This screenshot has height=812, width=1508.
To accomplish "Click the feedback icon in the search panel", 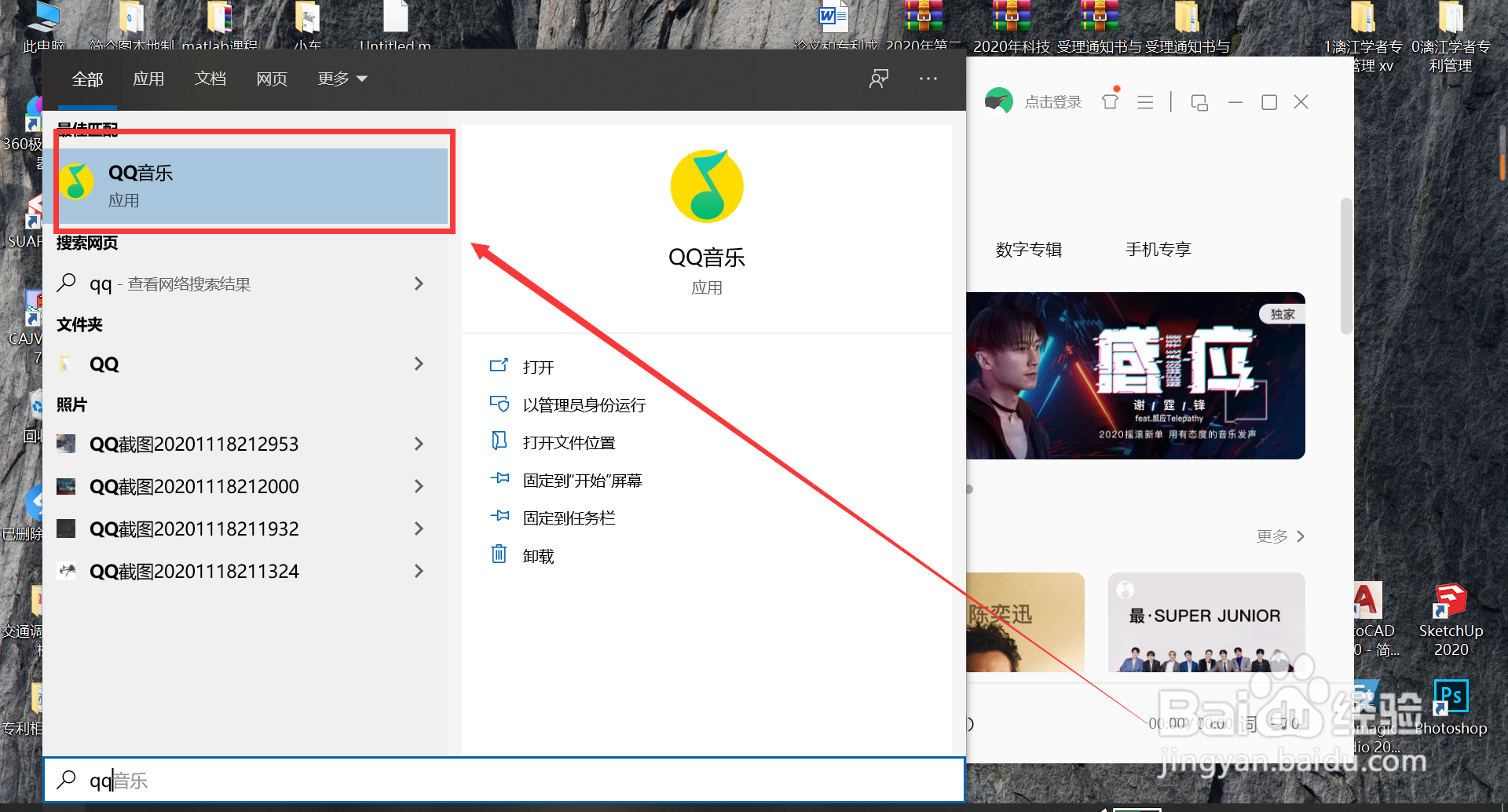I will [x=879, y=79].
